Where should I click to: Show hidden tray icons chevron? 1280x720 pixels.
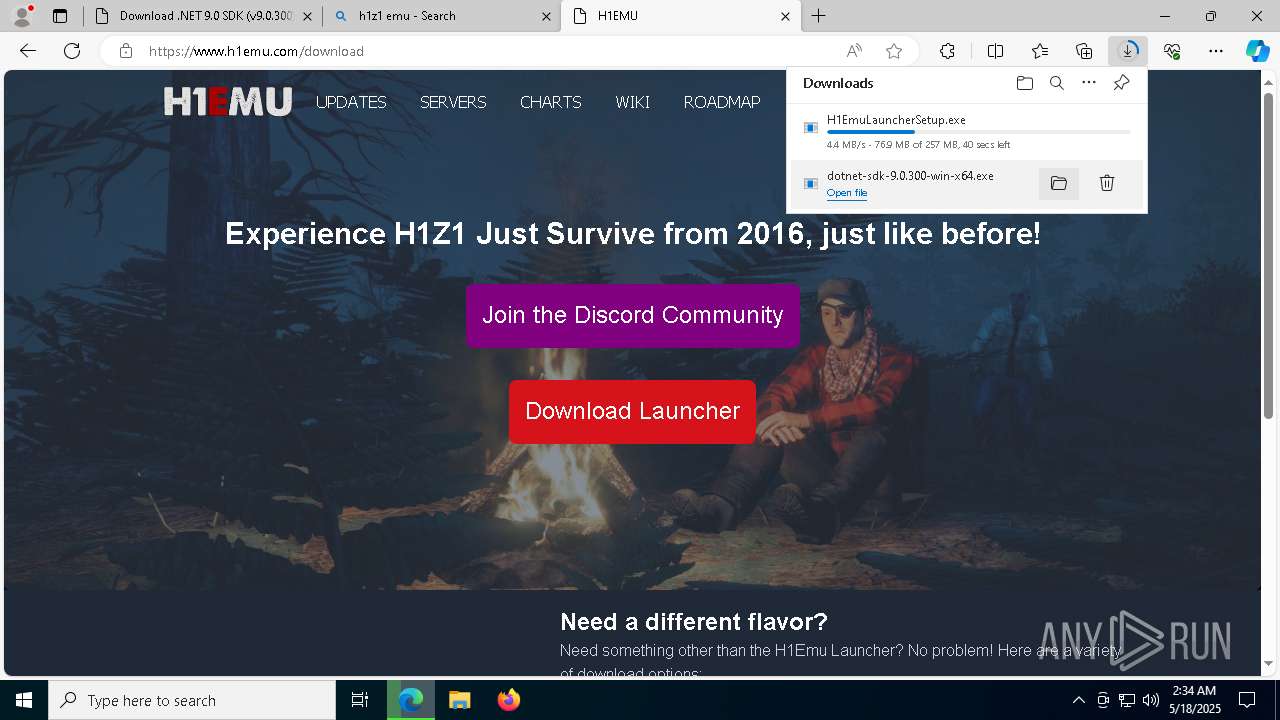[1078, 700]
